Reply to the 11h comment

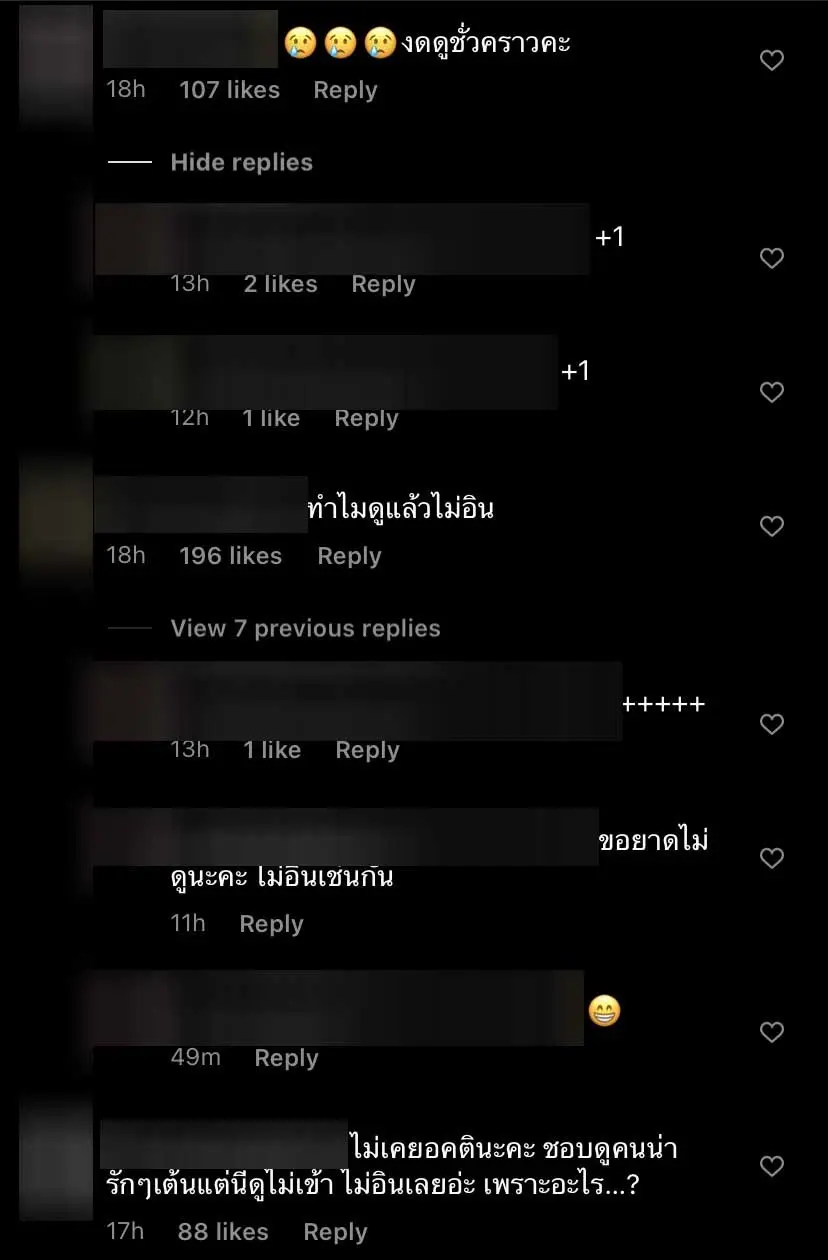click(x=271, y=924)
